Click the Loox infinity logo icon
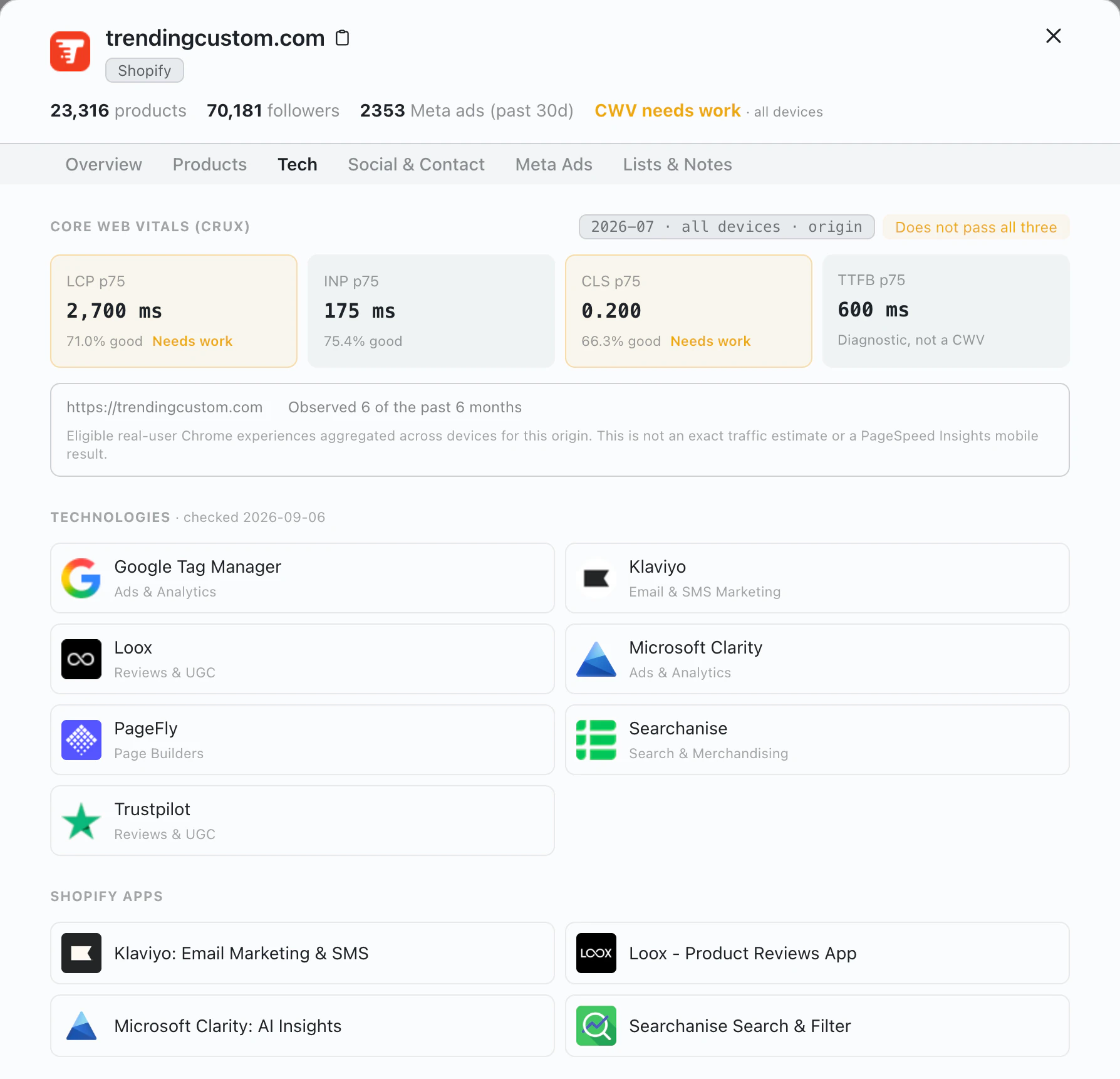The height and width of the screenshot is (1079, 1120). click(x=81, y=659)
